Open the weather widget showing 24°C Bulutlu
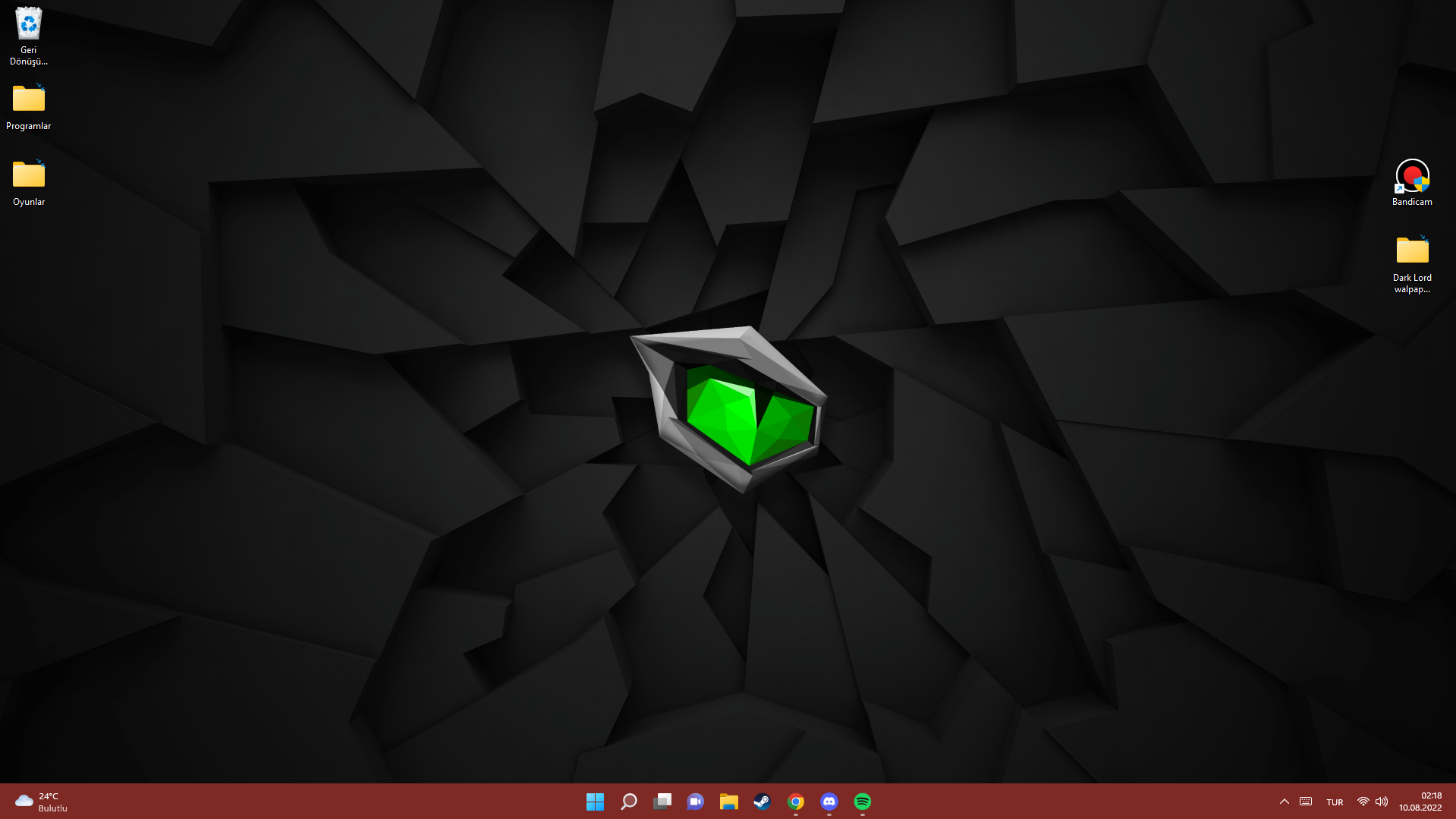1456x819 pixels. [42, 802]
